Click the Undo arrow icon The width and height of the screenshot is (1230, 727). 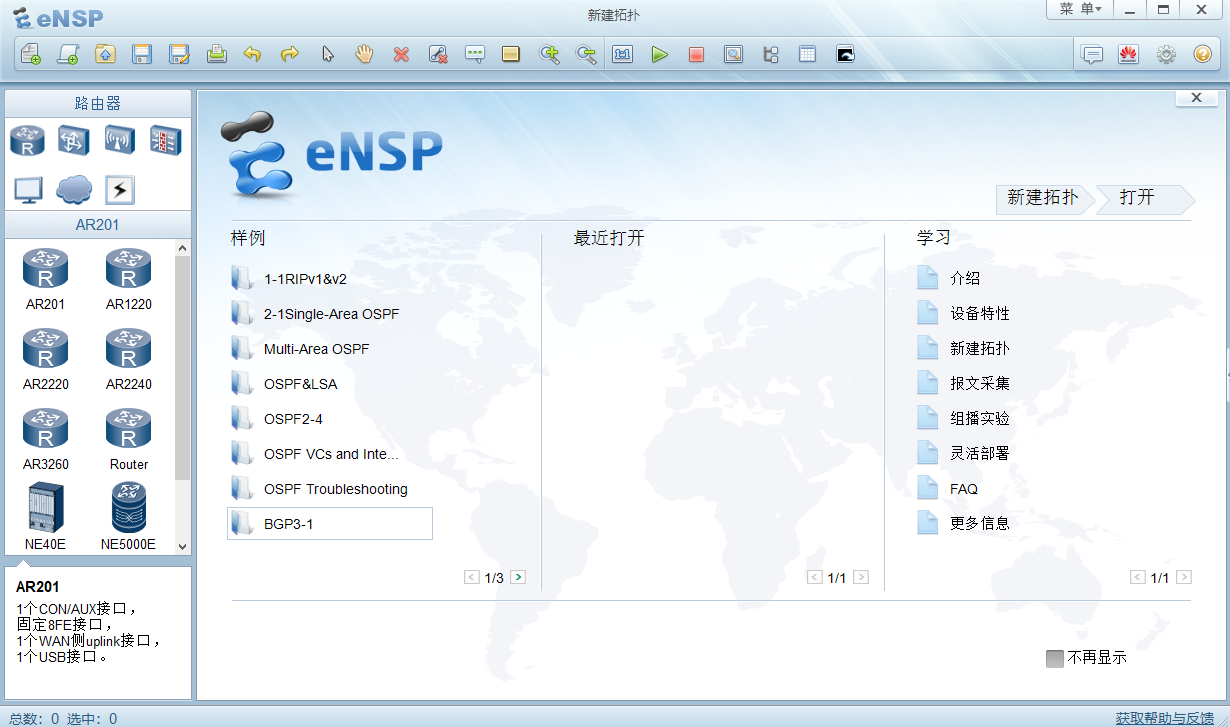(x=253, y=54)
